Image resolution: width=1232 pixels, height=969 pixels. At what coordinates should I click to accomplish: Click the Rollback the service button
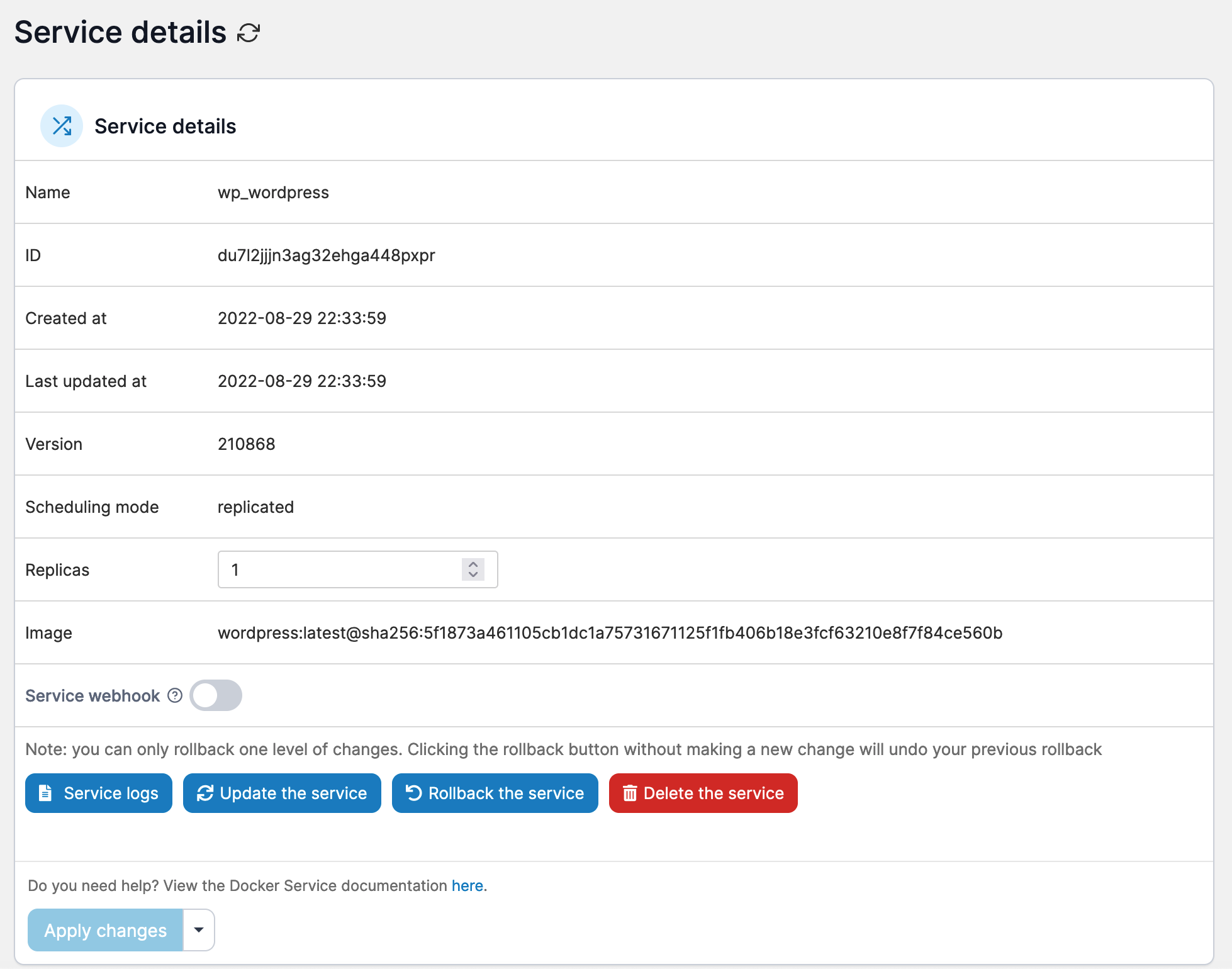point(495,793)
